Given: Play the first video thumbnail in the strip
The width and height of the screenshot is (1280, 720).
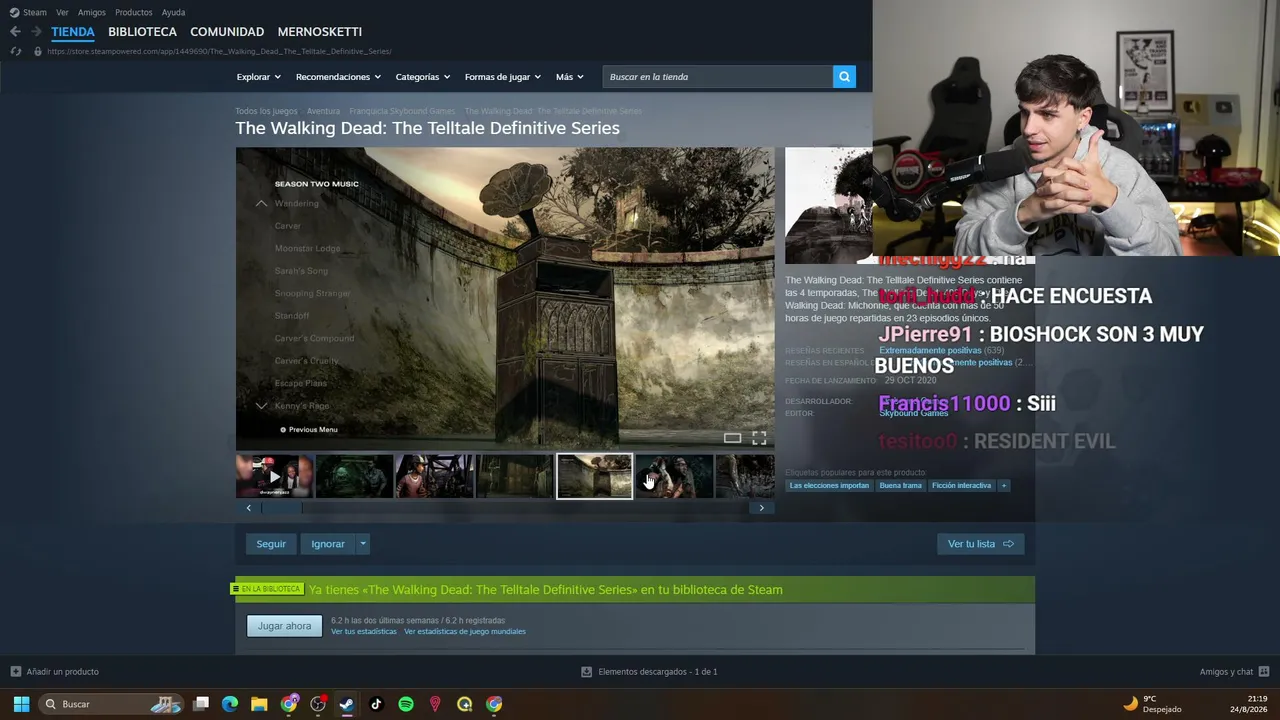Looking at the screenshot, I should click(274, 477).
